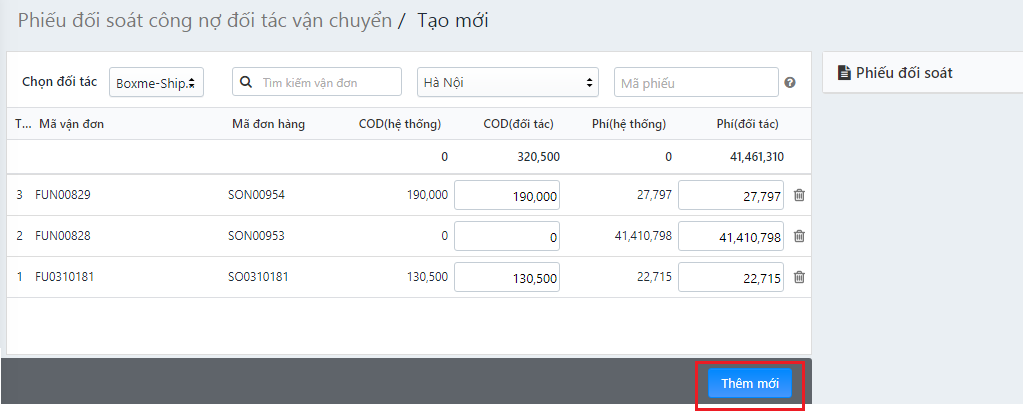Delete the FU0310181 row with trash icon

tap(799, 277)
